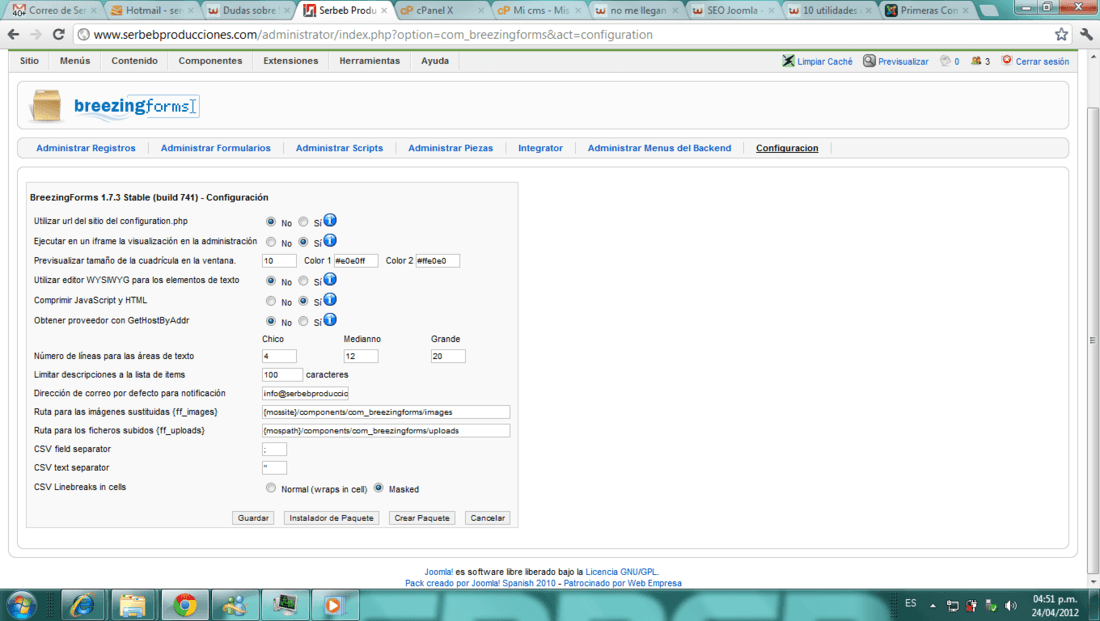Screen dimensions: 1100x621
Task: Open the Contenido menu
Action: pos(134,61)
